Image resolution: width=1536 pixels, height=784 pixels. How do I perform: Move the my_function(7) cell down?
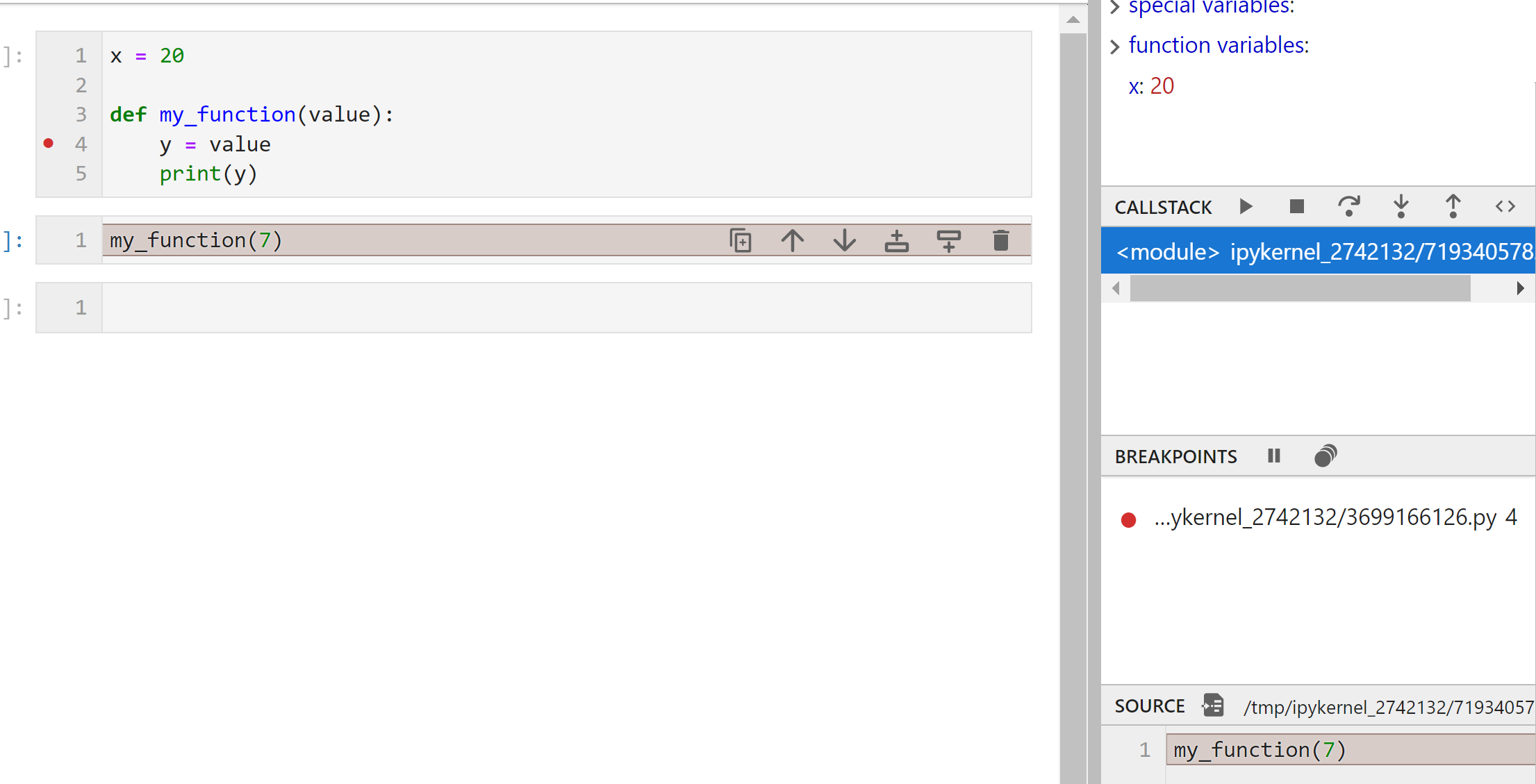pos(844,240)
